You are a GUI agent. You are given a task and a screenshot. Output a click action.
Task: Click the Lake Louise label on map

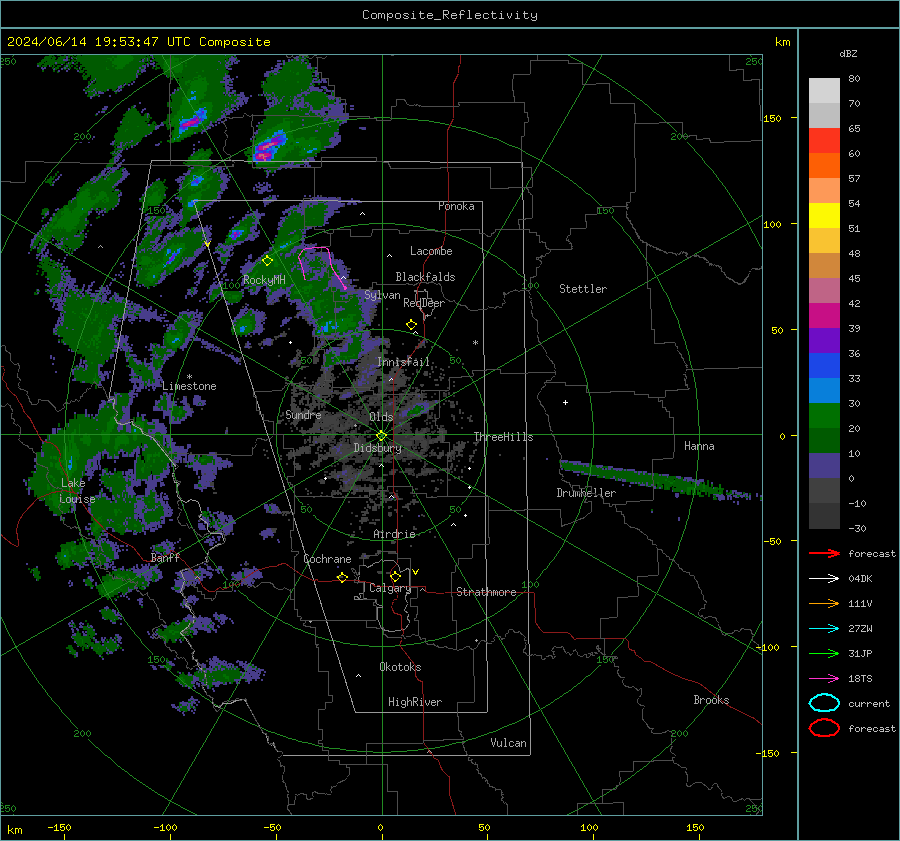[77, 491]
